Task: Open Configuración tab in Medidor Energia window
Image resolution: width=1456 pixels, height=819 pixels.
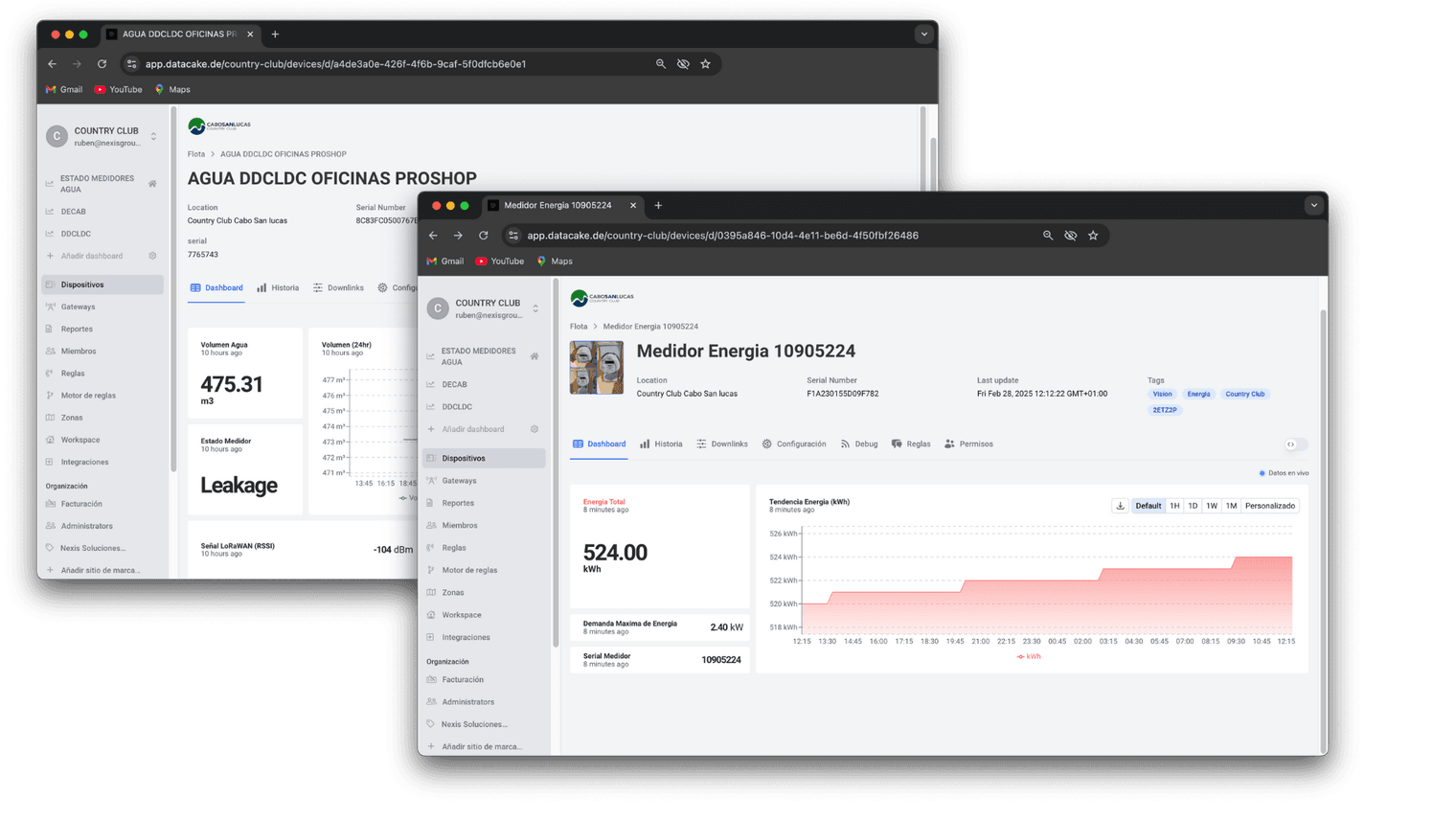Action: (x=794, y=444)
